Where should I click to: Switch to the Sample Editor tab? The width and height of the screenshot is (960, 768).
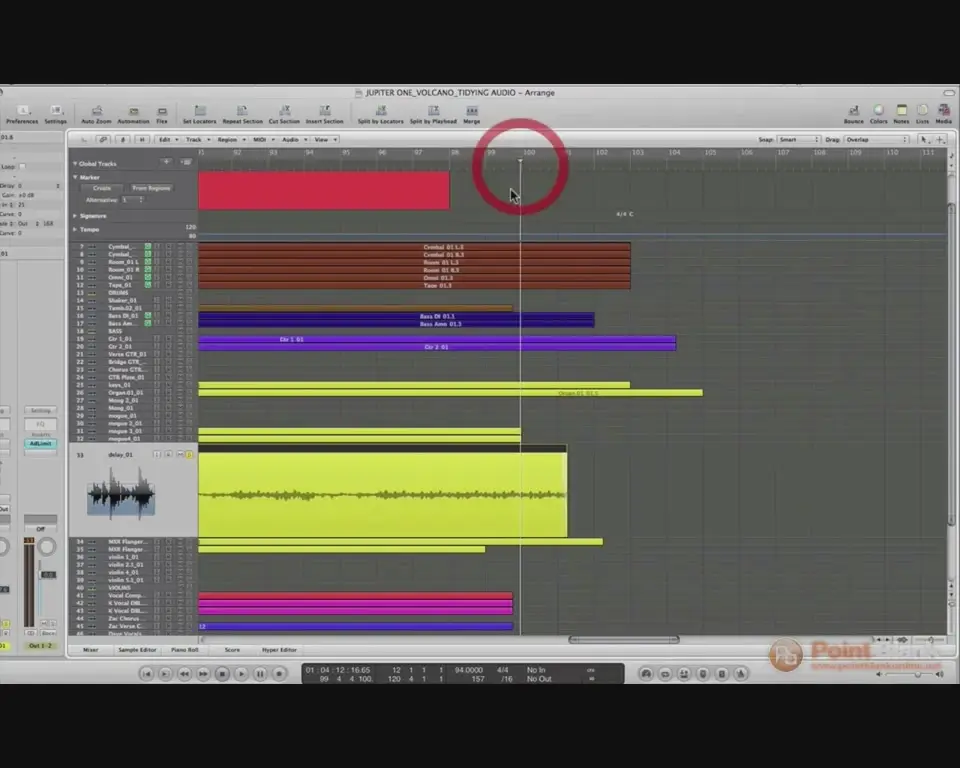click(x=137, y=650)
